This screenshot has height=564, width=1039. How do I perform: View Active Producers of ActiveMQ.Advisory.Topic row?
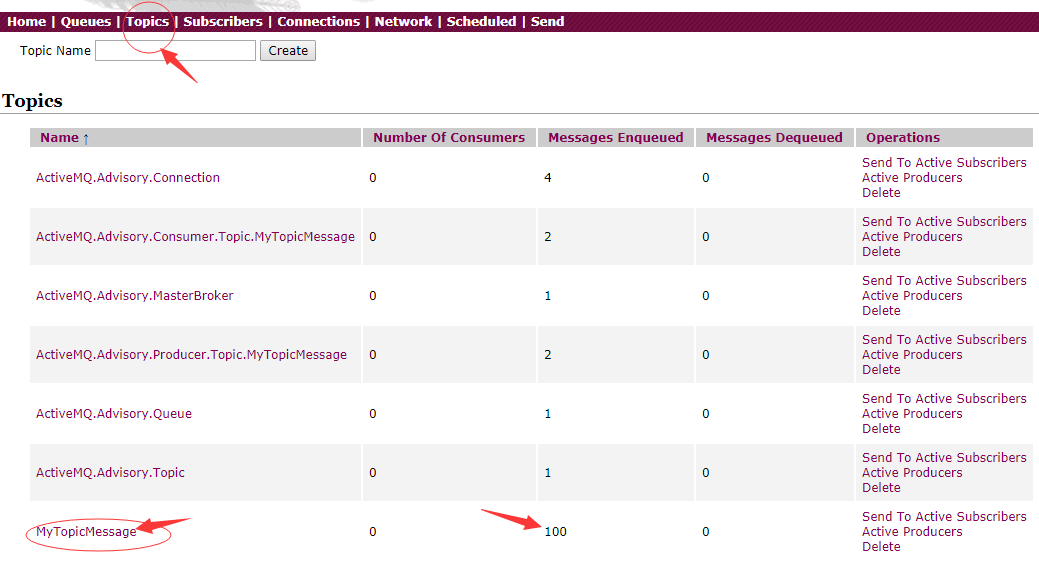pyautogui.click(x=912, y=473)
